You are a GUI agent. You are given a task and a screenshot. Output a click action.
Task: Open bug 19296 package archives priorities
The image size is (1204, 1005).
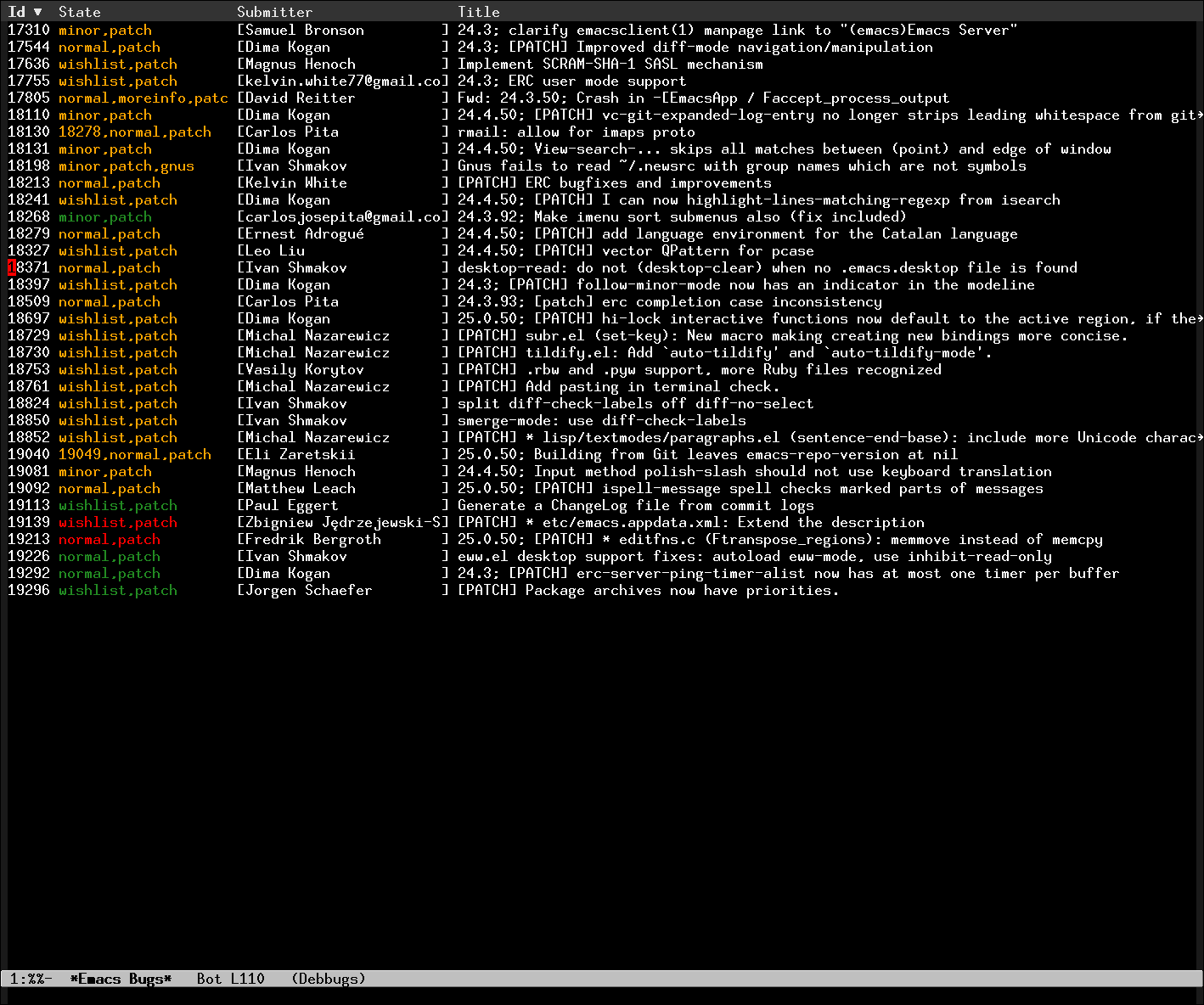tap(602, 590)
